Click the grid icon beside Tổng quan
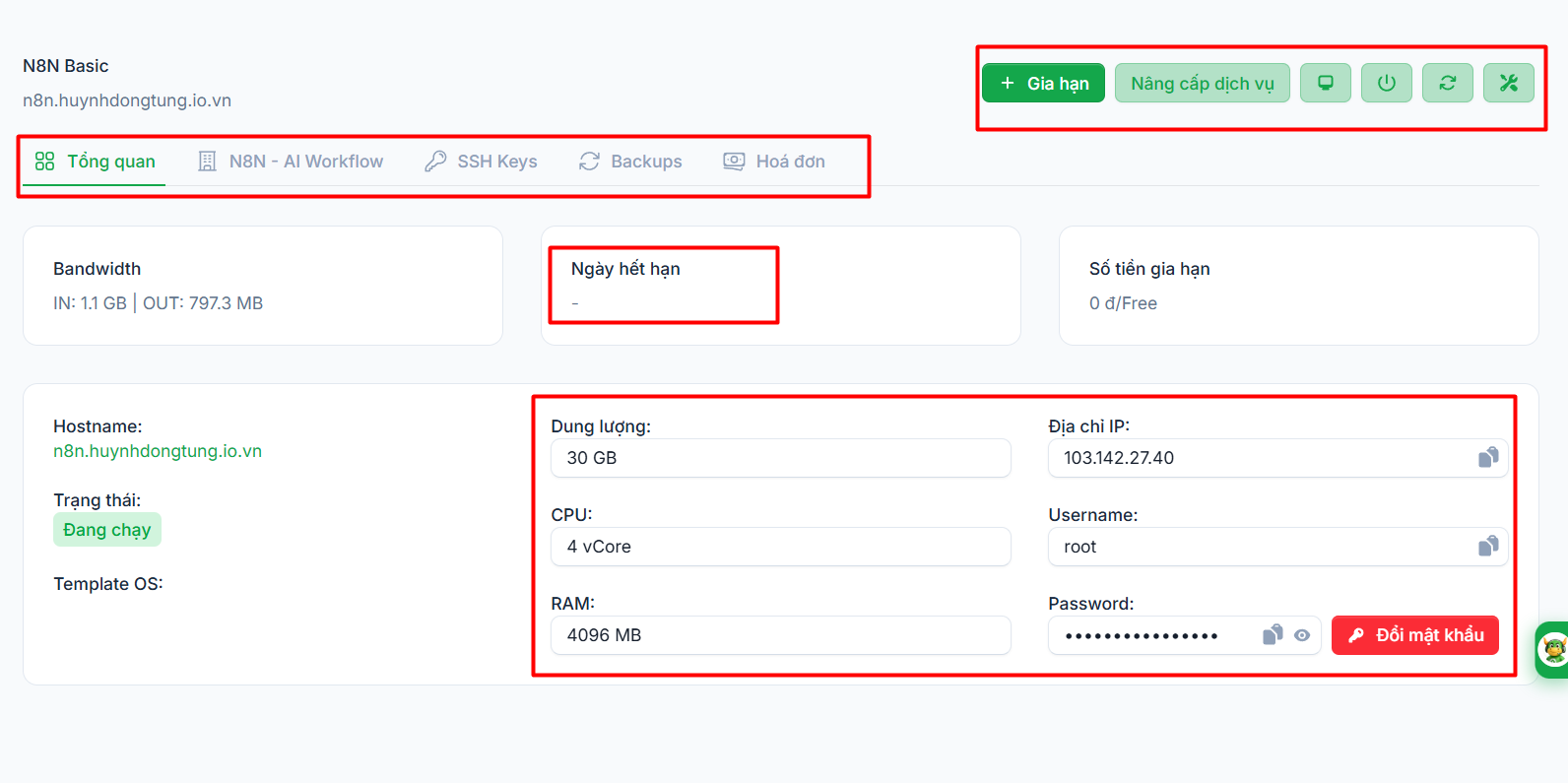 44,162
